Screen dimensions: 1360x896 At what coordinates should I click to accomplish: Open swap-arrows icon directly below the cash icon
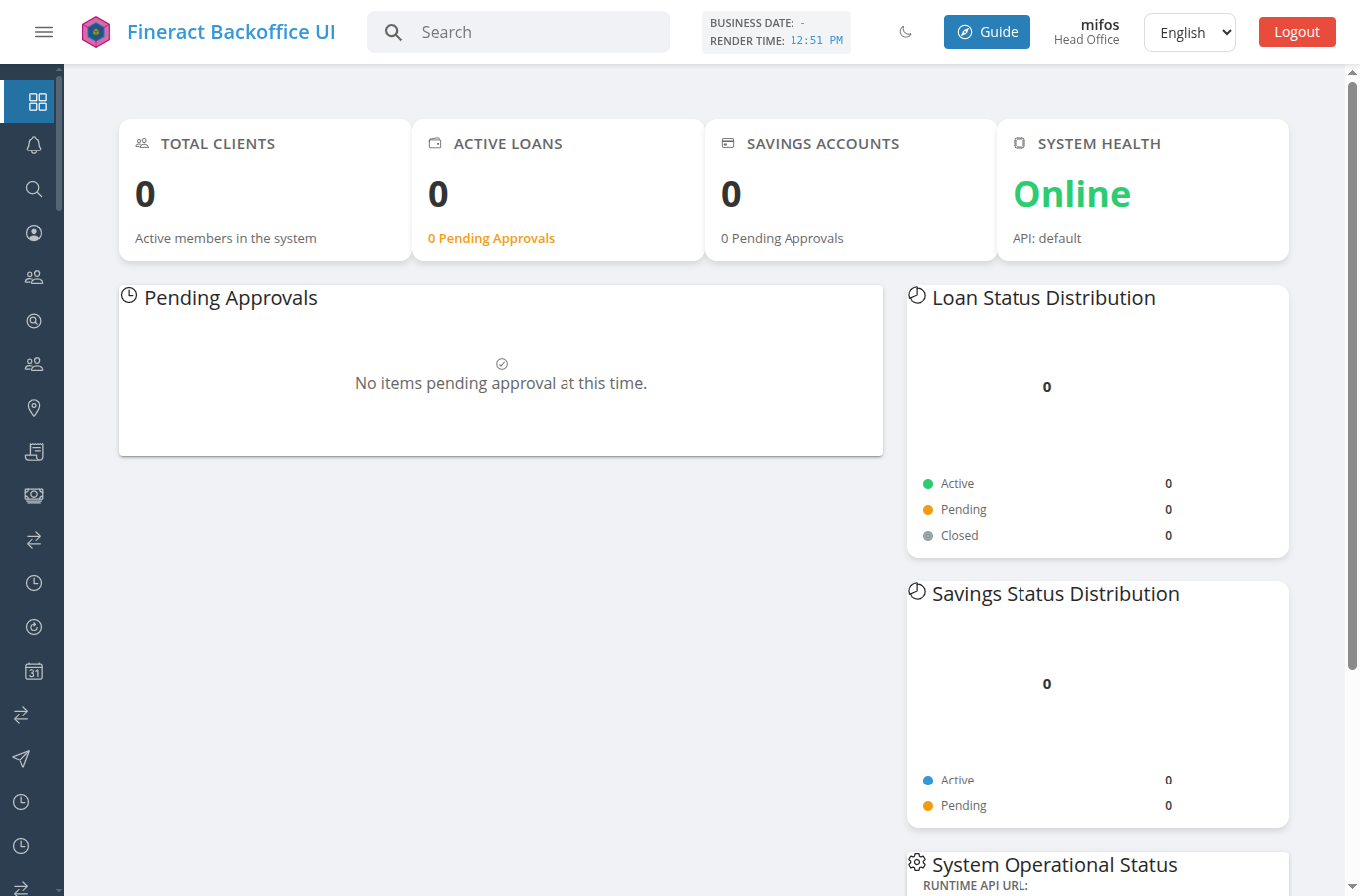pyautogui.click(x=34, y=540)
